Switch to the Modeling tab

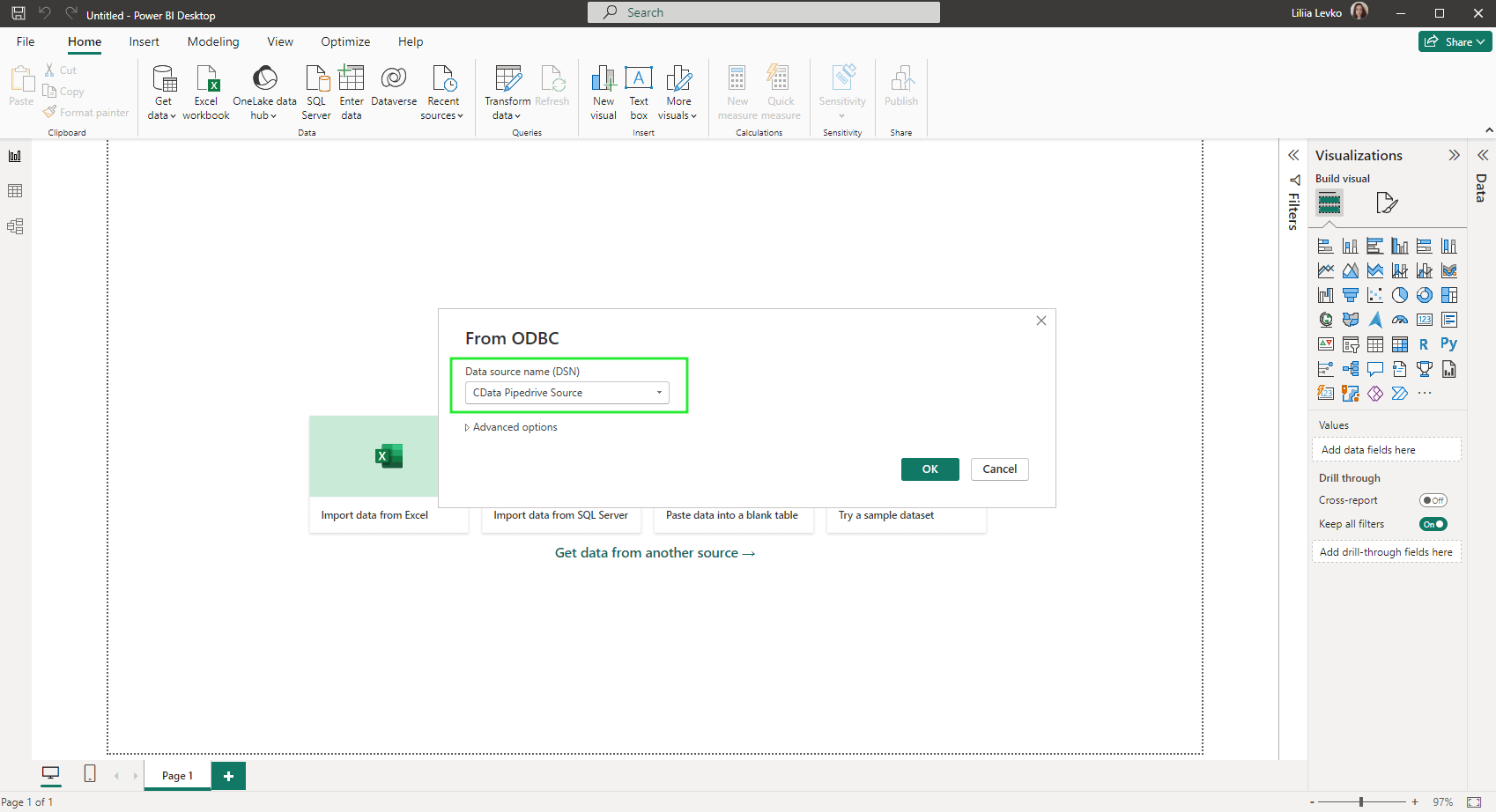point(213,41)
